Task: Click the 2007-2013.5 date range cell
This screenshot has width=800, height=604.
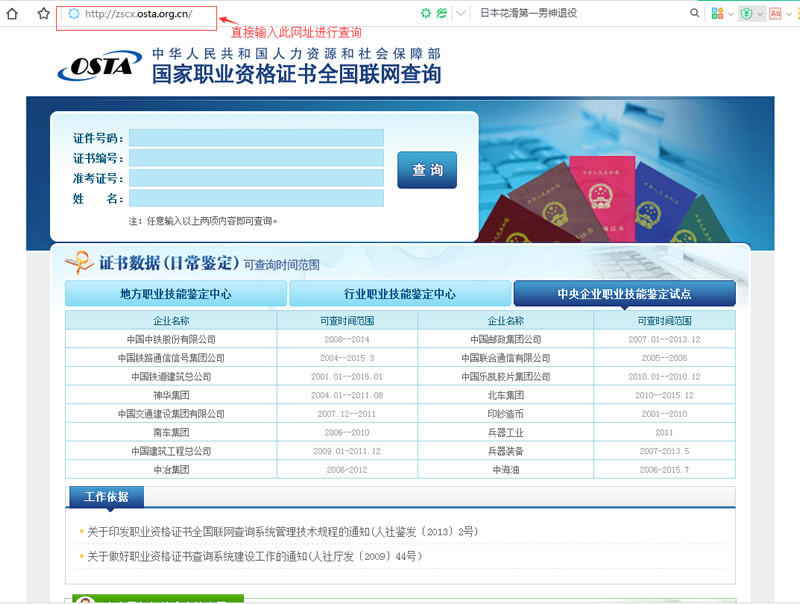Action: [x=664, y=451]
